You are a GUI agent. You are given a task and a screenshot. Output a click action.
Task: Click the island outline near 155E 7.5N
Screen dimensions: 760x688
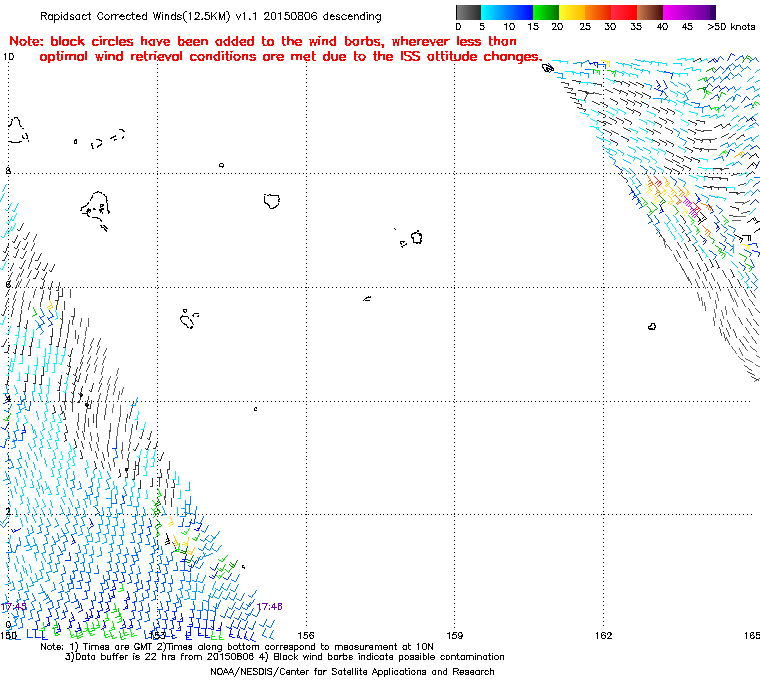coord(272,201)
